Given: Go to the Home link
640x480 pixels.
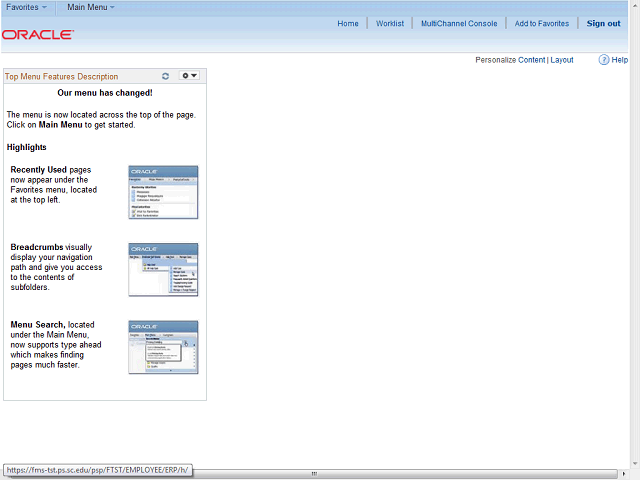Looking at the screenshot, I should [x=348, y=24].
